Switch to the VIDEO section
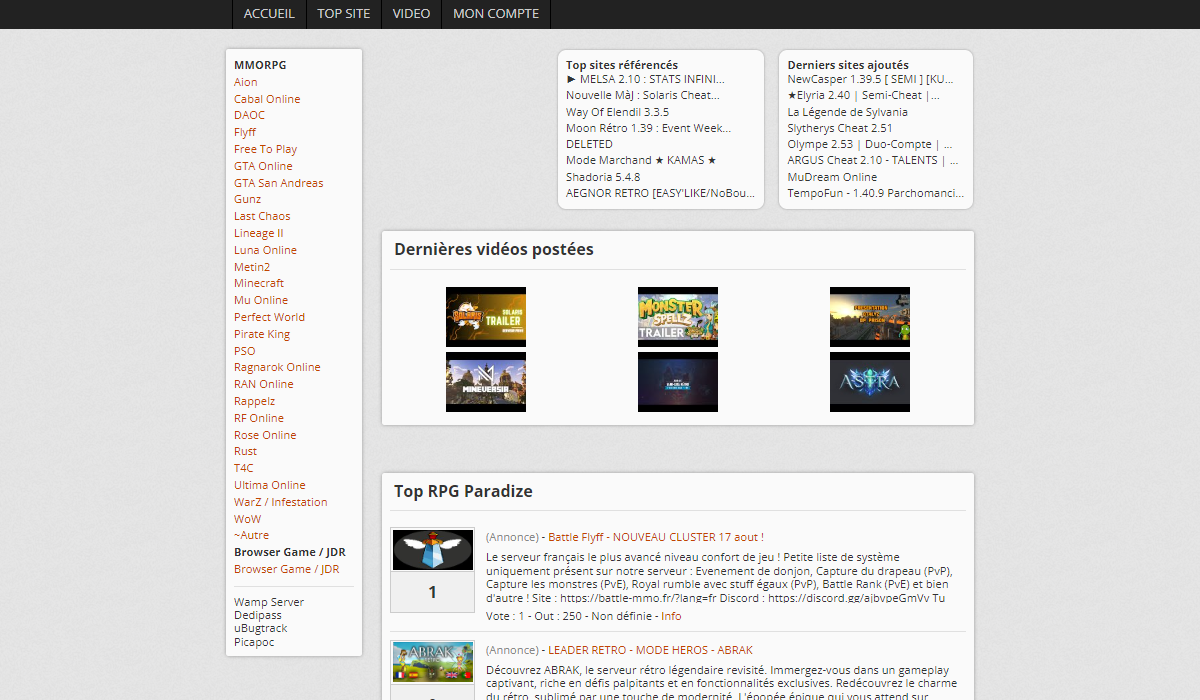This screenshot has width=1200, height=700. click(x=410, y=14)
